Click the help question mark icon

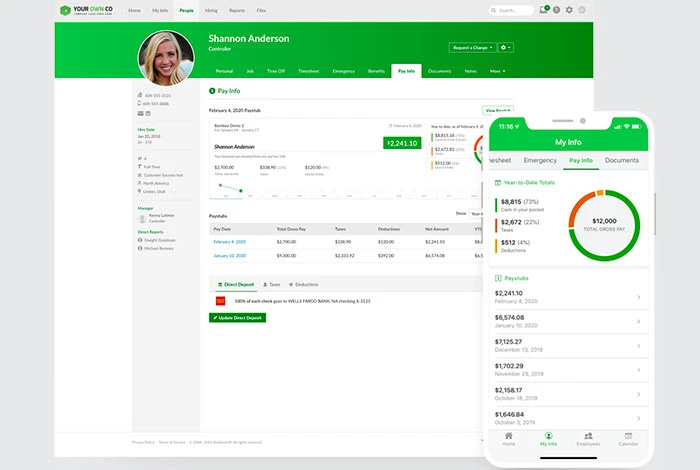(556, 10)
